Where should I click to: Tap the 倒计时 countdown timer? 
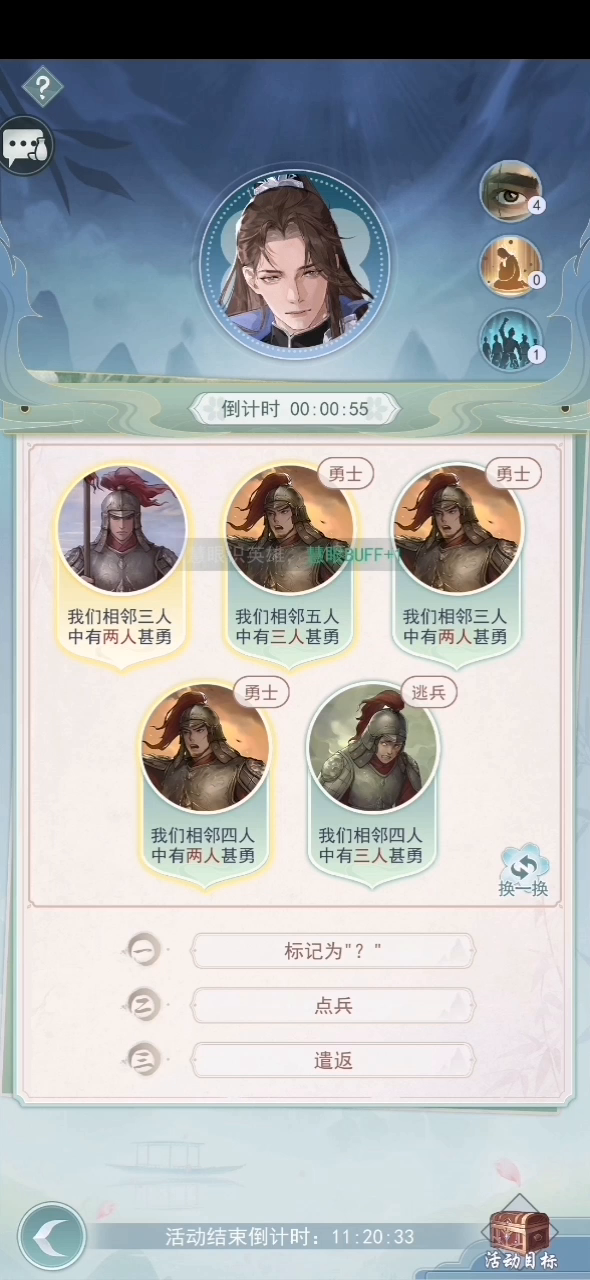(295, 409)
